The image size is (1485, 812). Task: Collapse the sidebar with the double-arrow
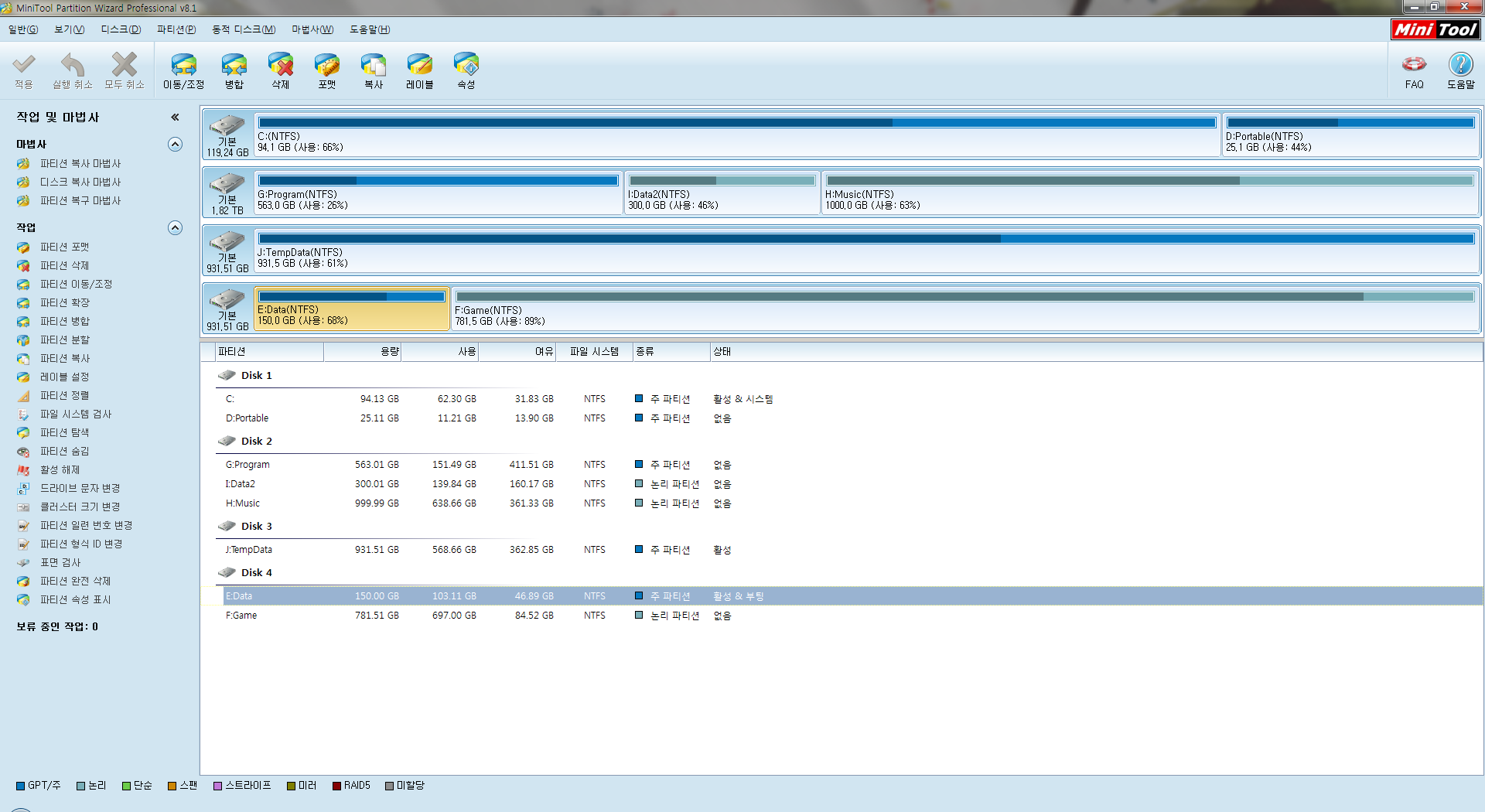coord(175,118)
